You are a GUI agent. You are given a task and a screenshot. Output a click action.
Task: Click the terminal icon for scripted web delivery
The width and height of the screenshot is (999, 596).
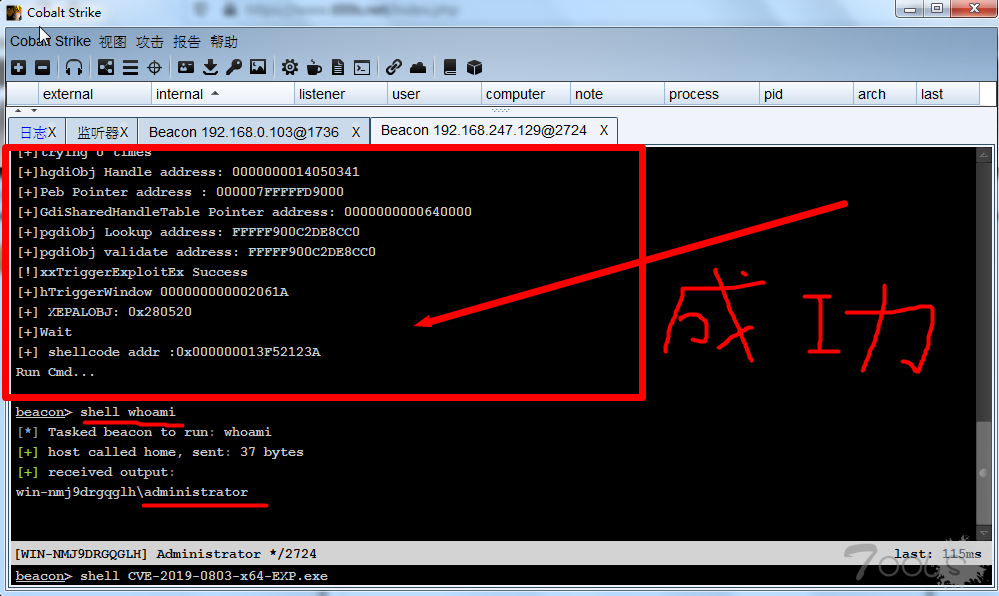[362, 68]
